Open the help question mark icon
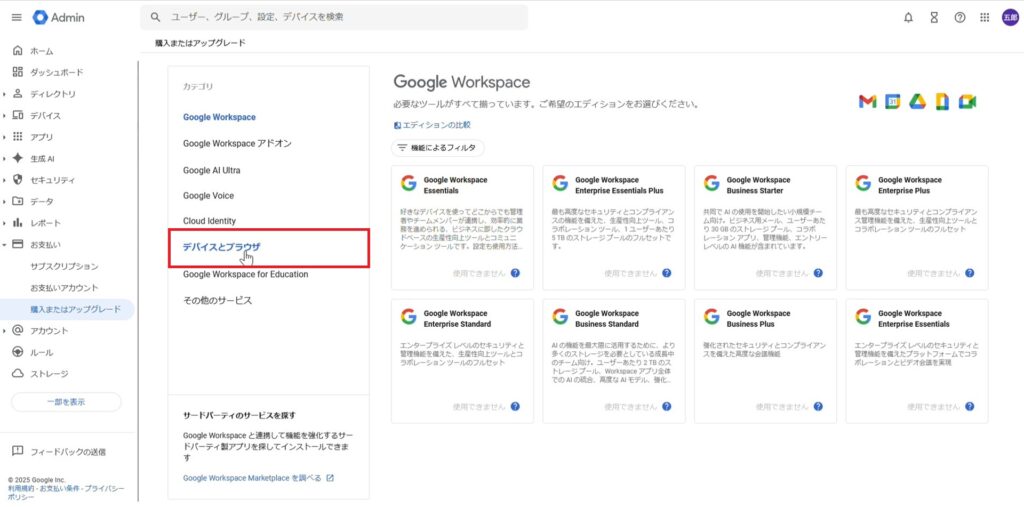 pos(960,17)
